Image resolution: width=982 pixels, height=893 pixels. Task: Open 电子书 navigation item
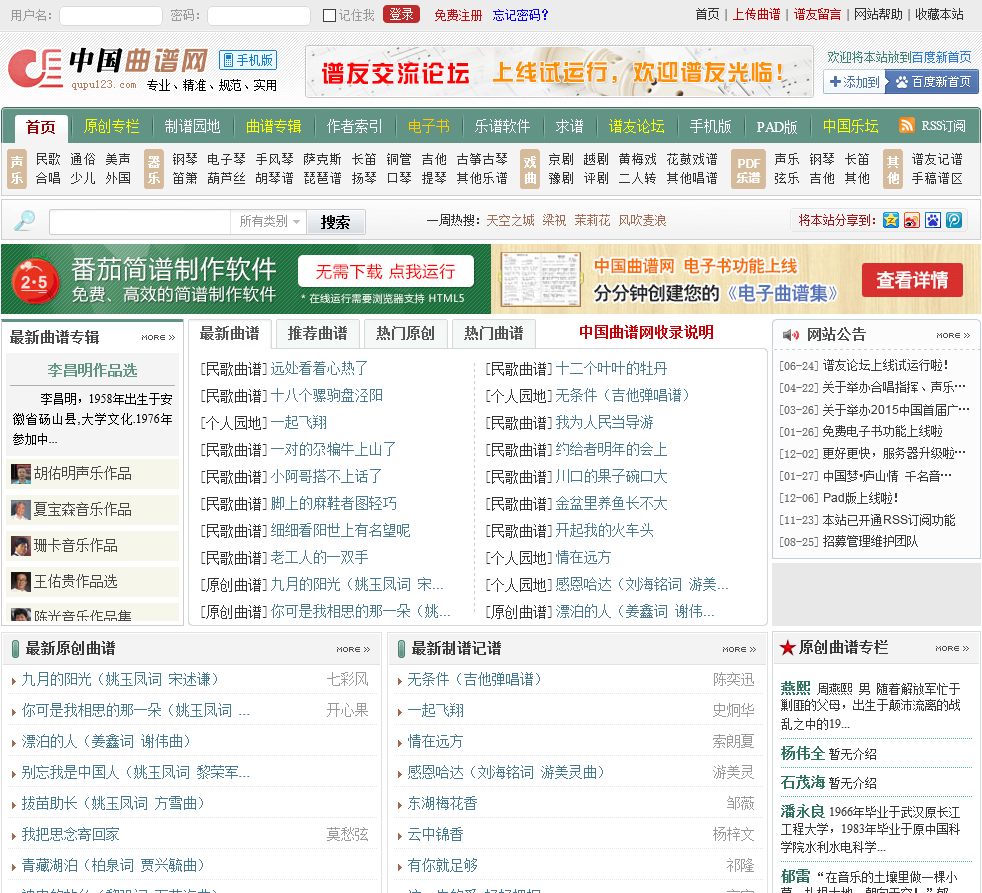[x=429, y=126]
